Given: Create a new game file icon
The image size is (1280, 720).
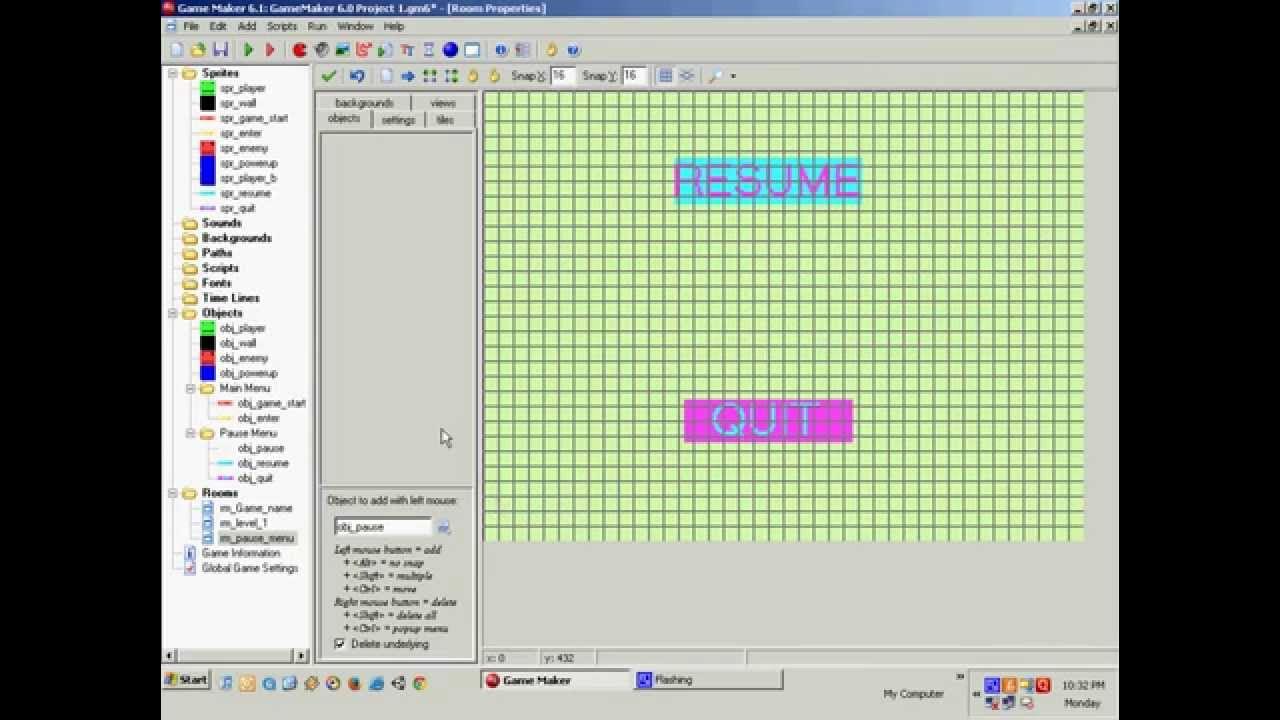Looking at the screenshot, I should [x=177, y=50].
